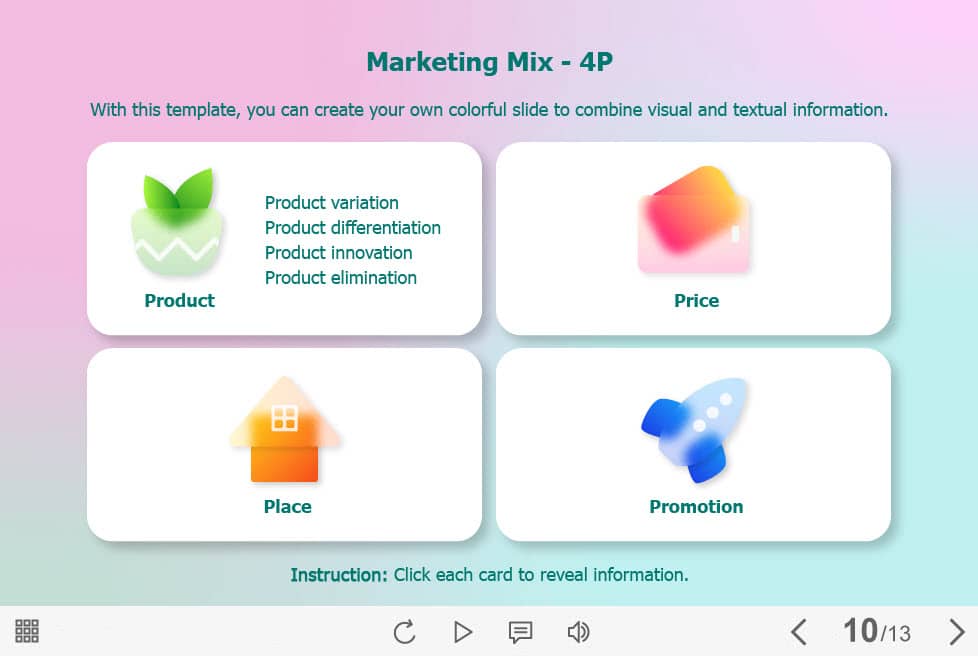Open the slide grid menu icon
The width and height of the screenshot is (978, 656).
(x=27, y=631)
